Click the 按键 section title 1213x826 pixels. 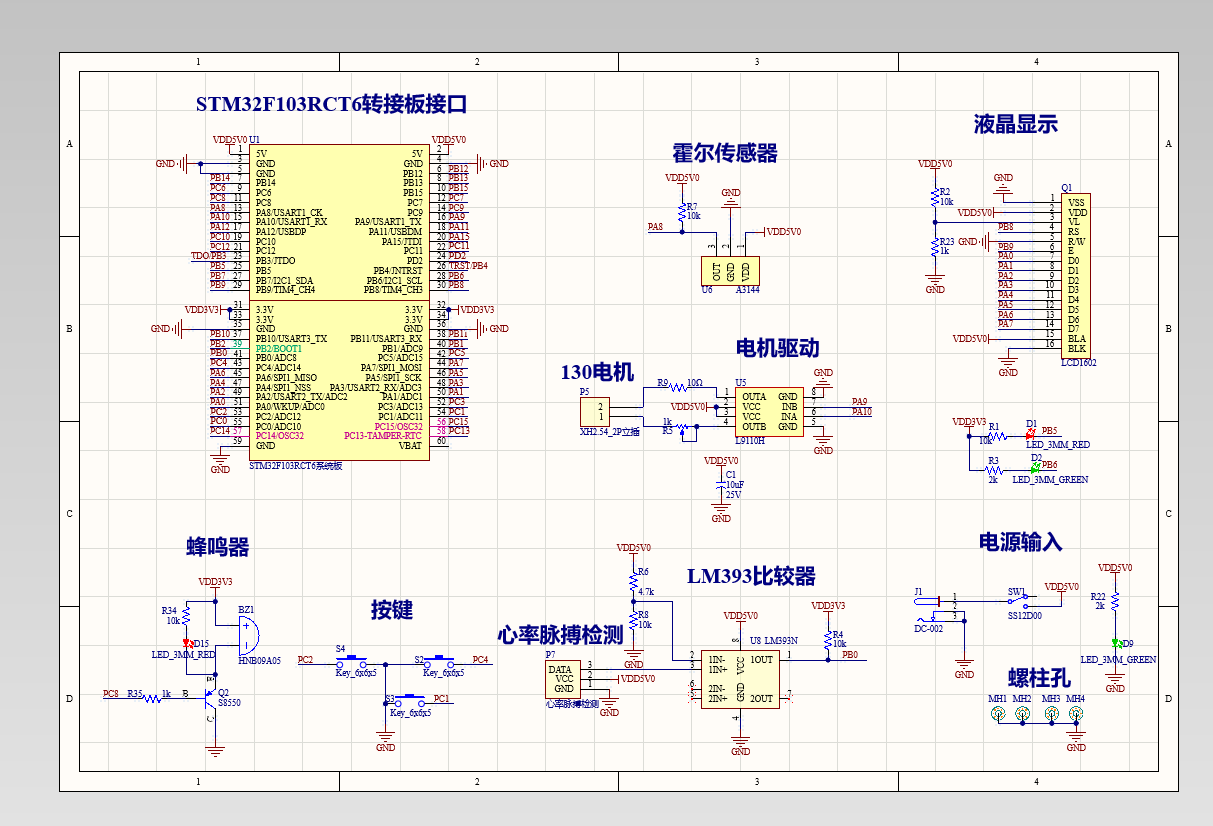tap(392, 609)
